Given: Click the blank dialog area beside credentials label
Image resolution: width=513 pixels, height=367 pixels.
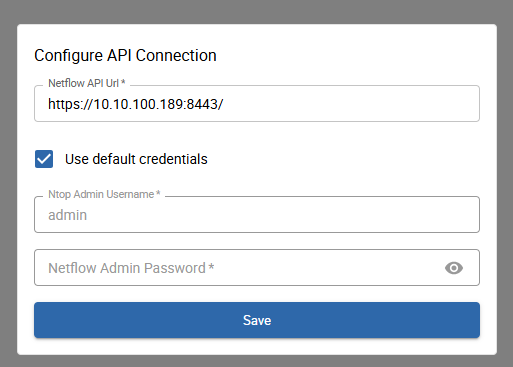Looking at the screenshot, I should (x=343, y=159).
